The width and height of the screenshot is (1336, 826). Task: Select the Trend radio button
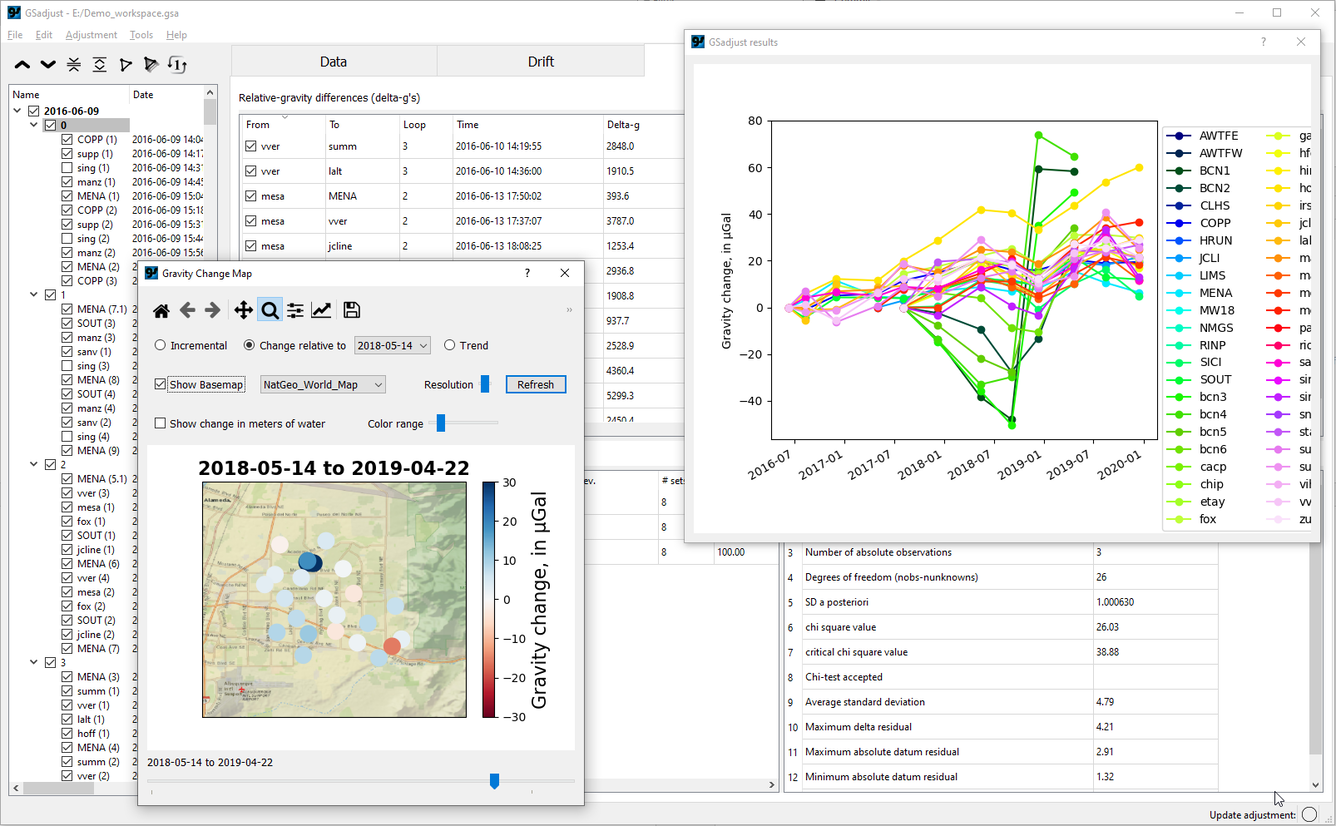[x=448, y=344]
